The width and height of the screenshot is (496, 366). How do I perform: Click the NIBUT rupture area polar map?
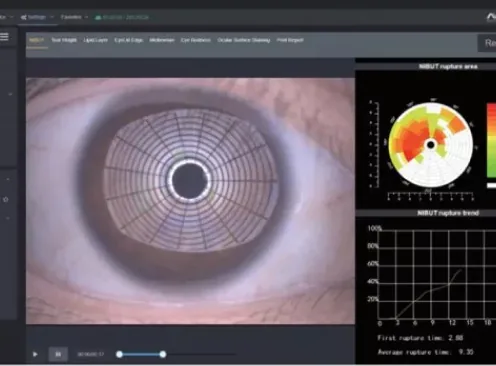(x=431, y=145)
